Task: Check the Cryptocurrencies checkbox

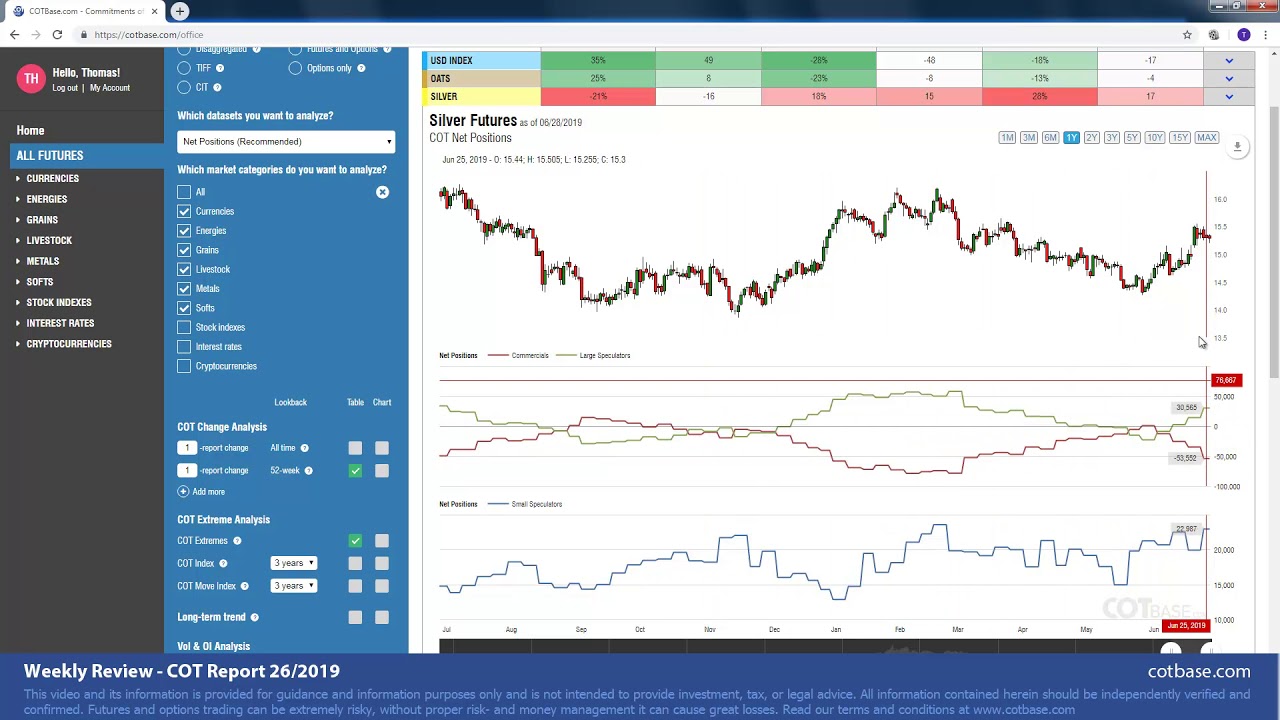Action: (184, 366)
